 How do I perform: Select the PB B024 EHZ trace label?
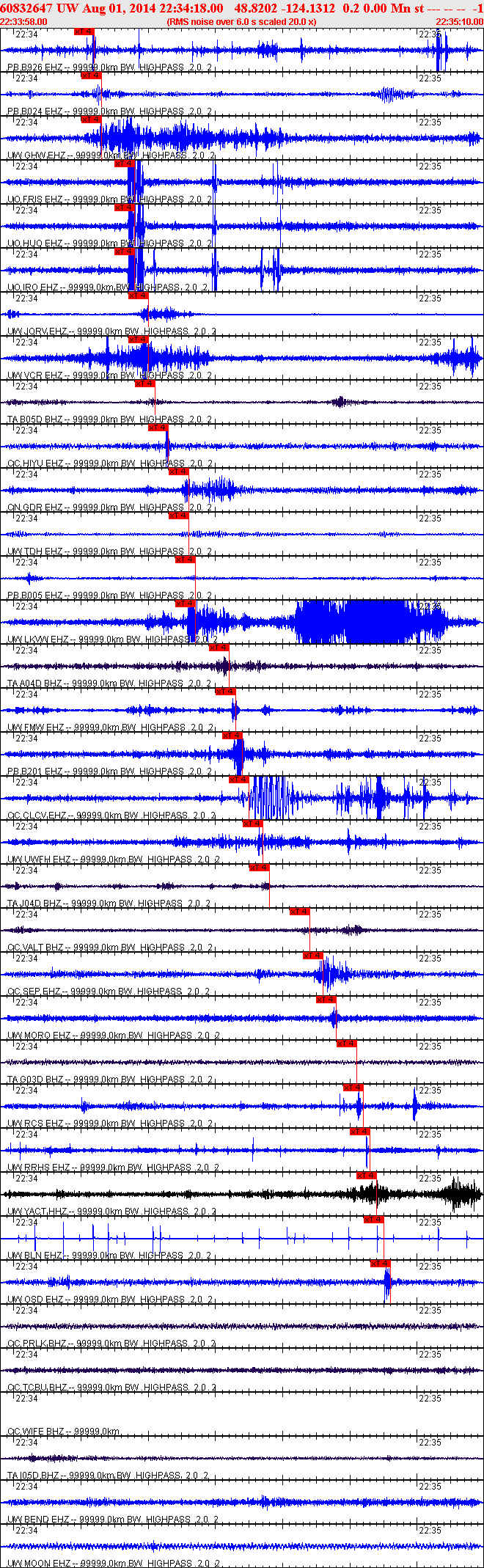109,111
